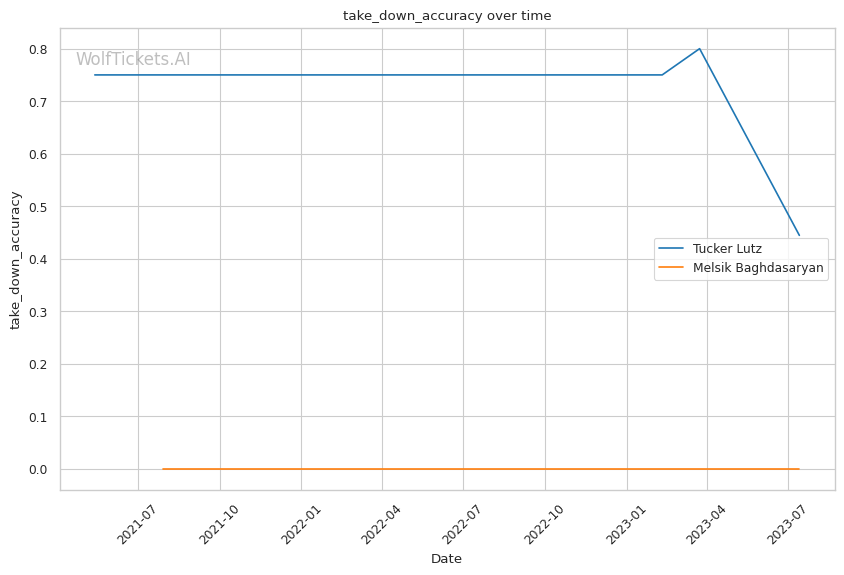This screenshot has height=575, width=844.
Task: Click the 2022-07 x-axis tick label
Action: tap(462, 525)
